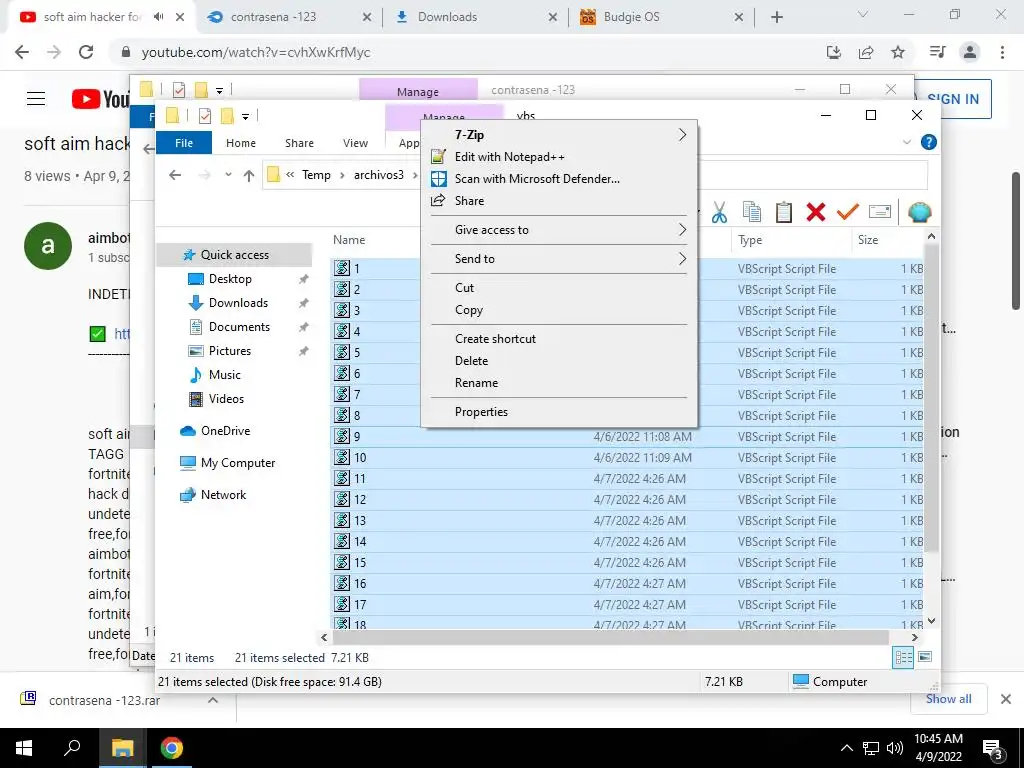Click the scissors Cut toolbar icon

(719, 212)
